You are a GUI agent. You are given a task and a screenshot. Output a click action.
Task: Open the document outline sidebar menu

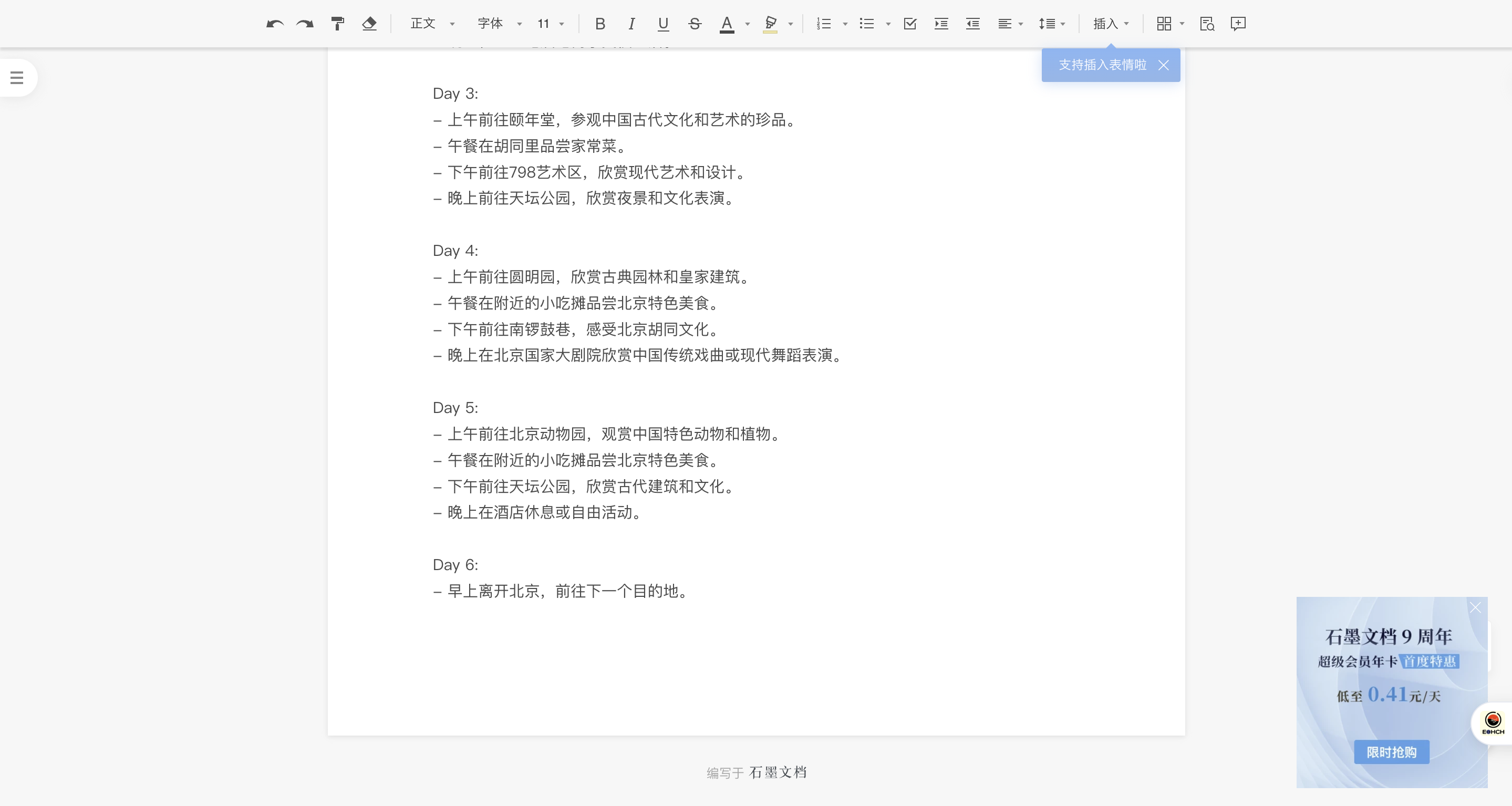[17, 77]
